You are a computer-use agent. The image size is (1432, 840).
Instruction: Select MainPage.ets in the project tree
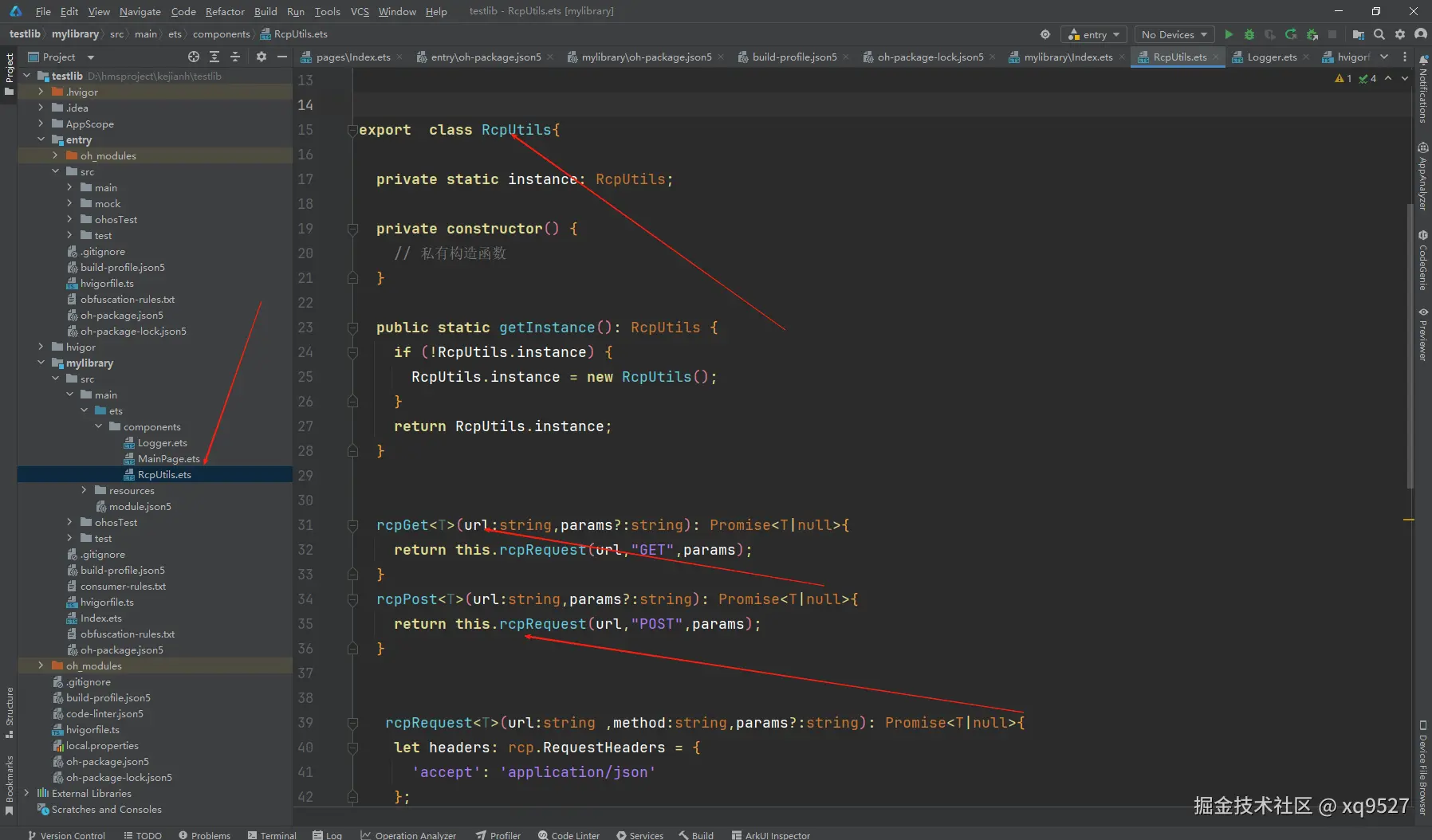(x=168, y=458)
